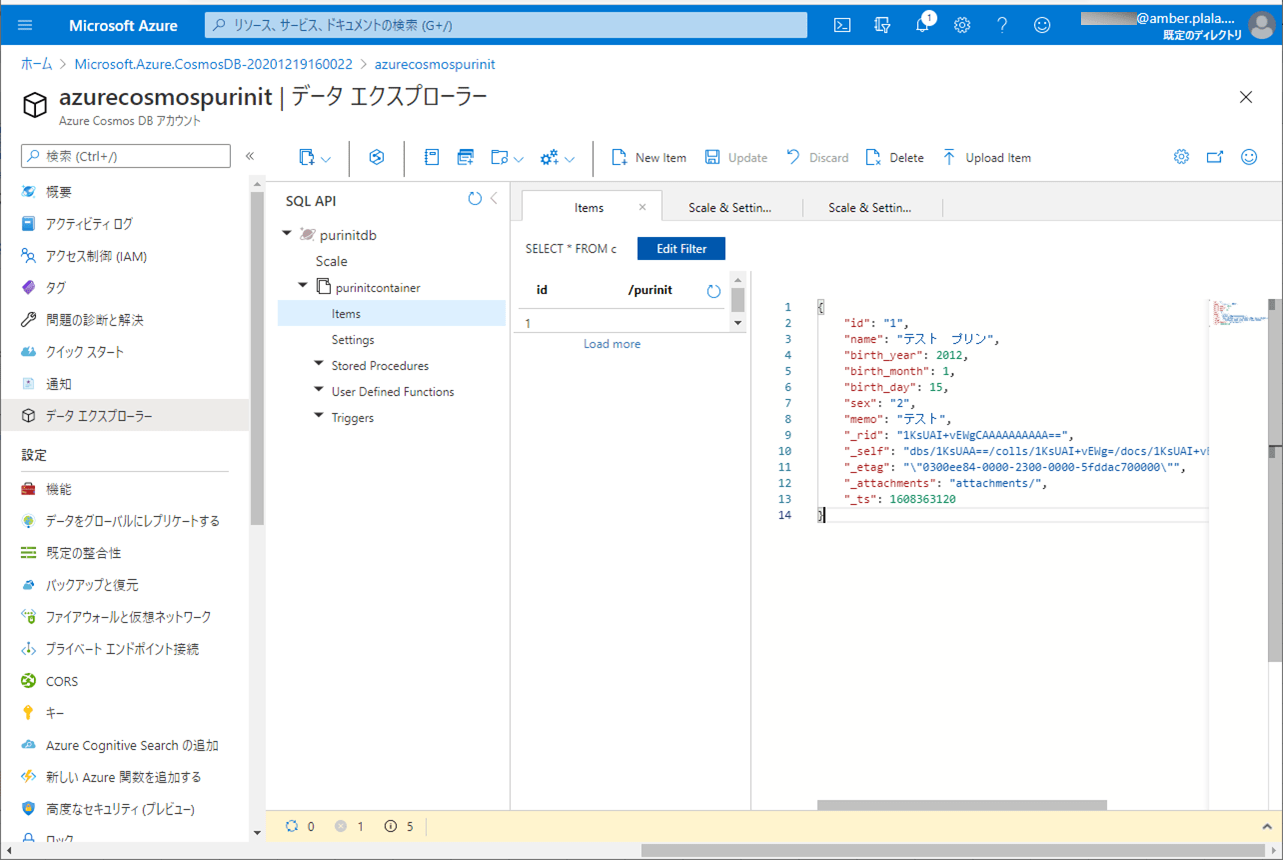Click Upload Item in the toolbar
Image resolution: width=1283 pixels, height=860 pixels.
(x=986, y=157)
